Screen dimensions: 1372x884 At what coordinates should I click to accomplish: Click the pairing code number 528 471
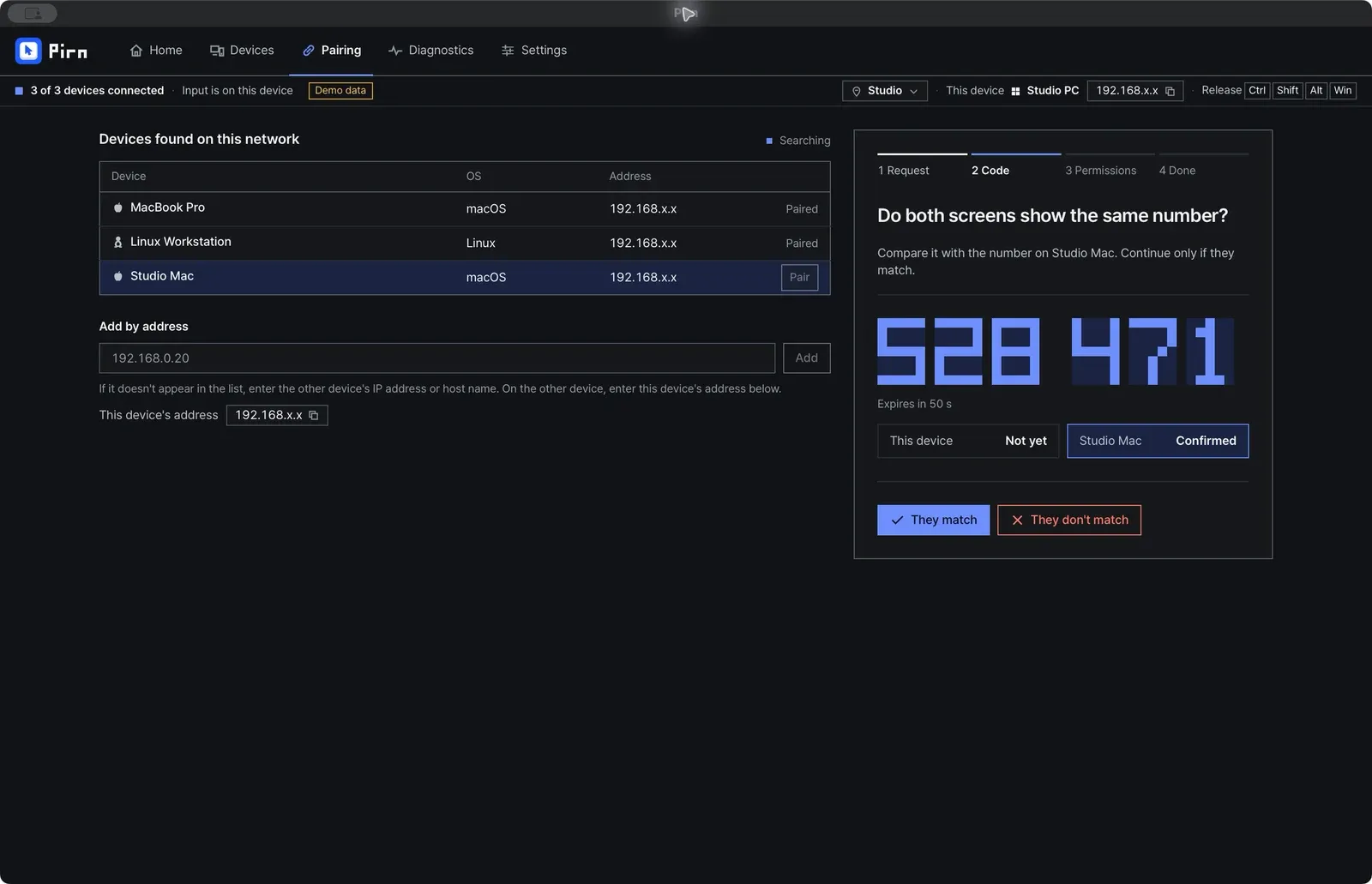(x=1056, y=352)
